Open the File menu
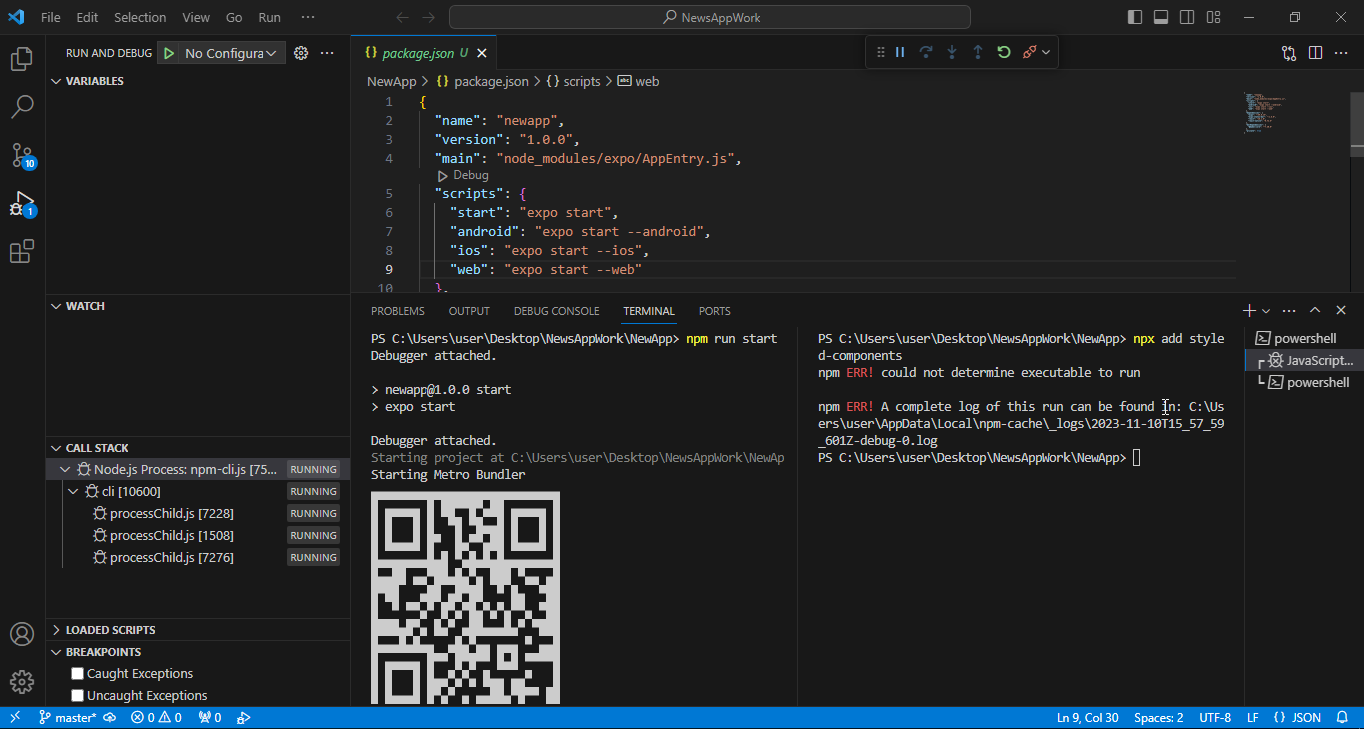Image resolution: width=1364 pixels, height=729 pixels. coord(51,17)
